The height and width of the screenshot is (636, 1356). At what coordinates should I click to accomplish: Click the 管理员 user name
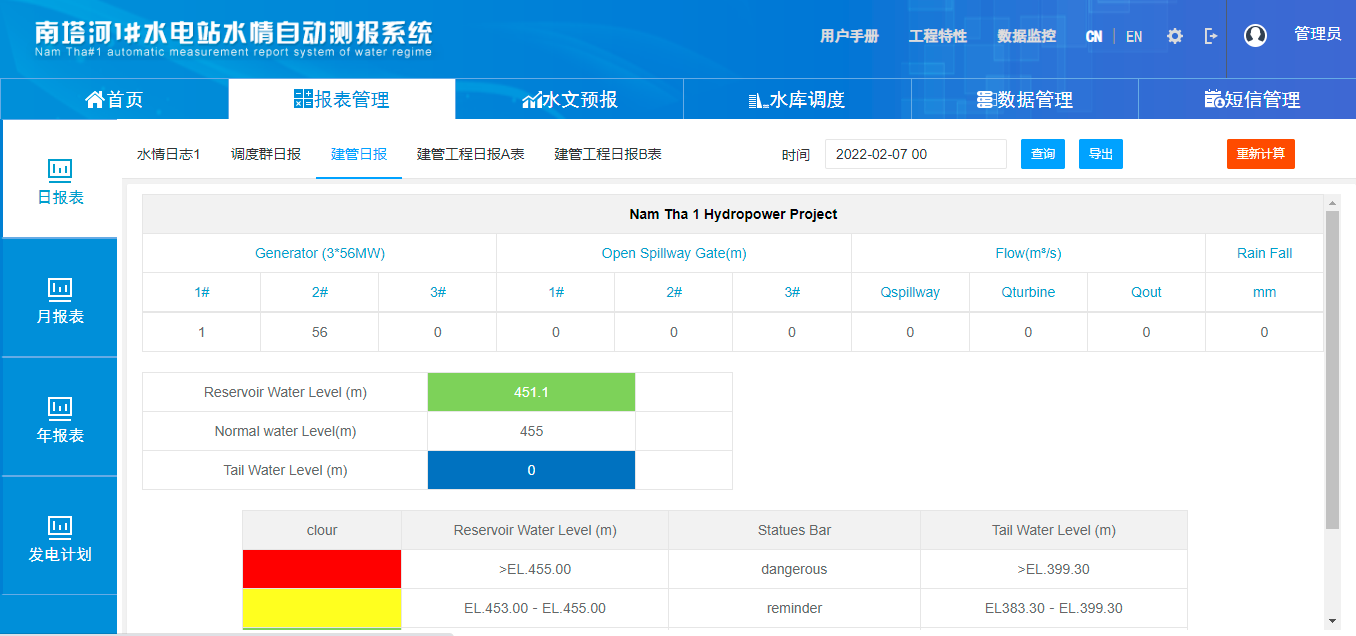click(x=1318, y=34)
